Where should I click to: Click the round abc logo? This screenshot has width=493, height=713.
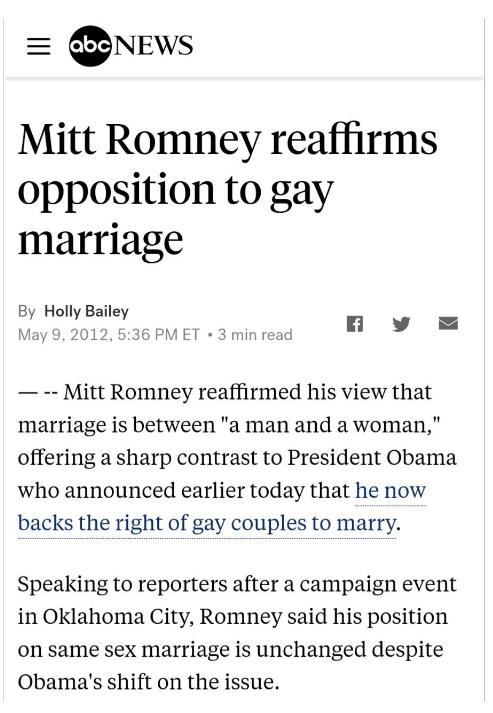click(91, 46)
